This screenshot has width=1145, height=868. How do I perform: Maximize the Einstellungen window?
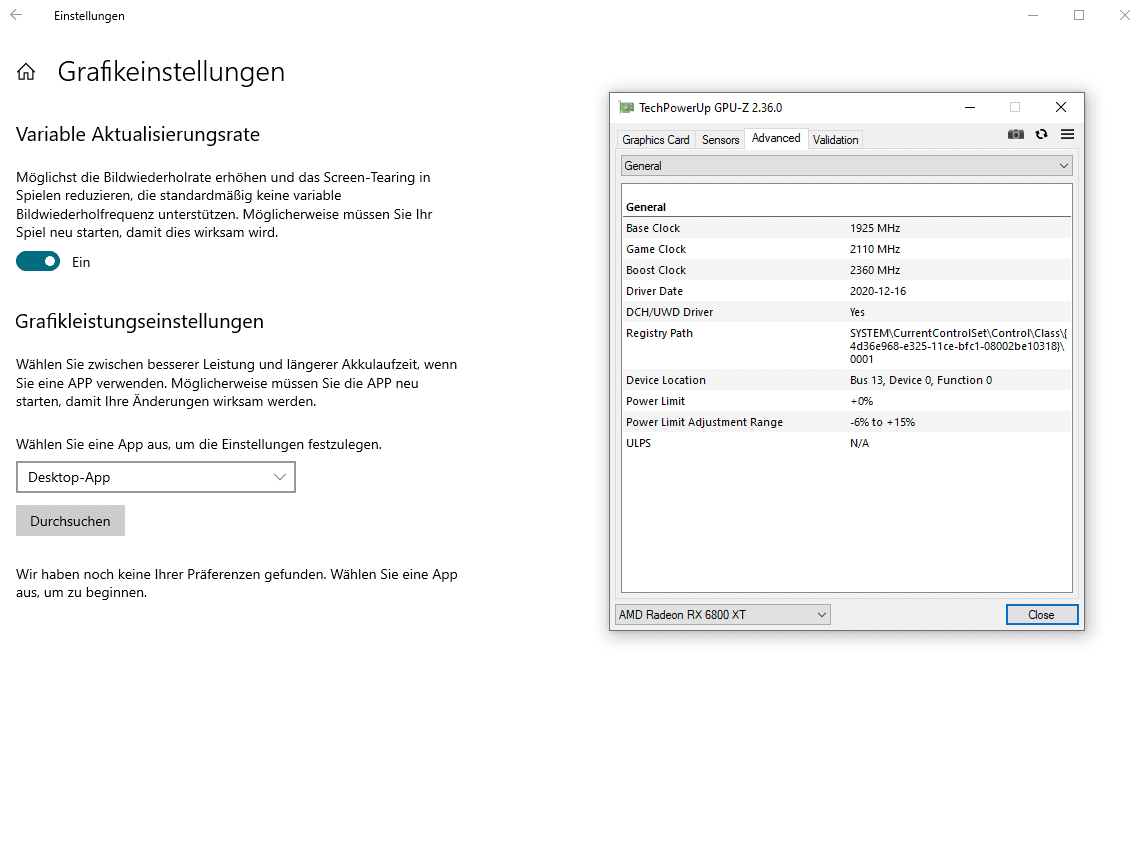pyautogui.click(x=1079, y=15)
